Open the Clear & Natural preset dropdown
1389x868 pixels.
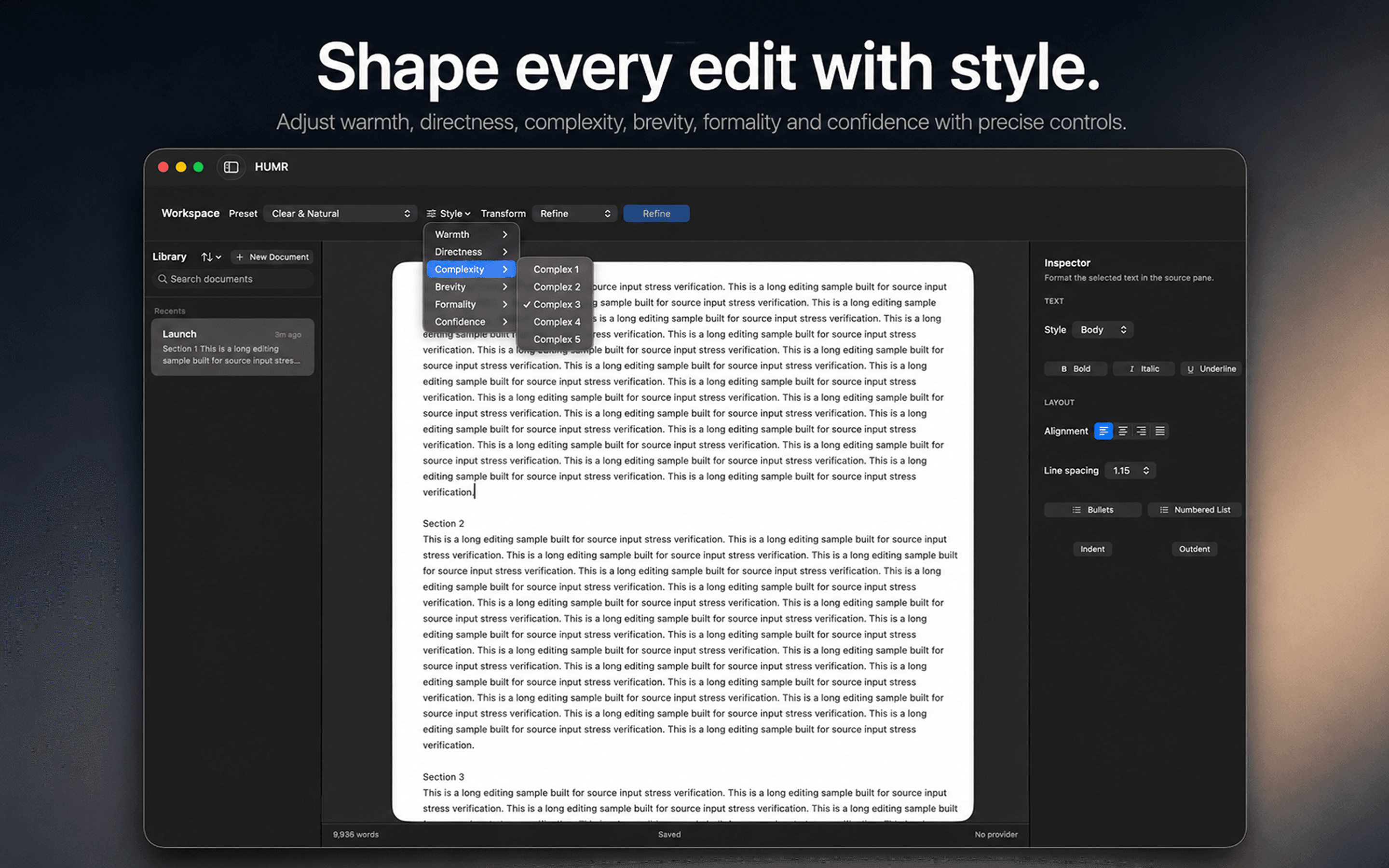[340, 214]
